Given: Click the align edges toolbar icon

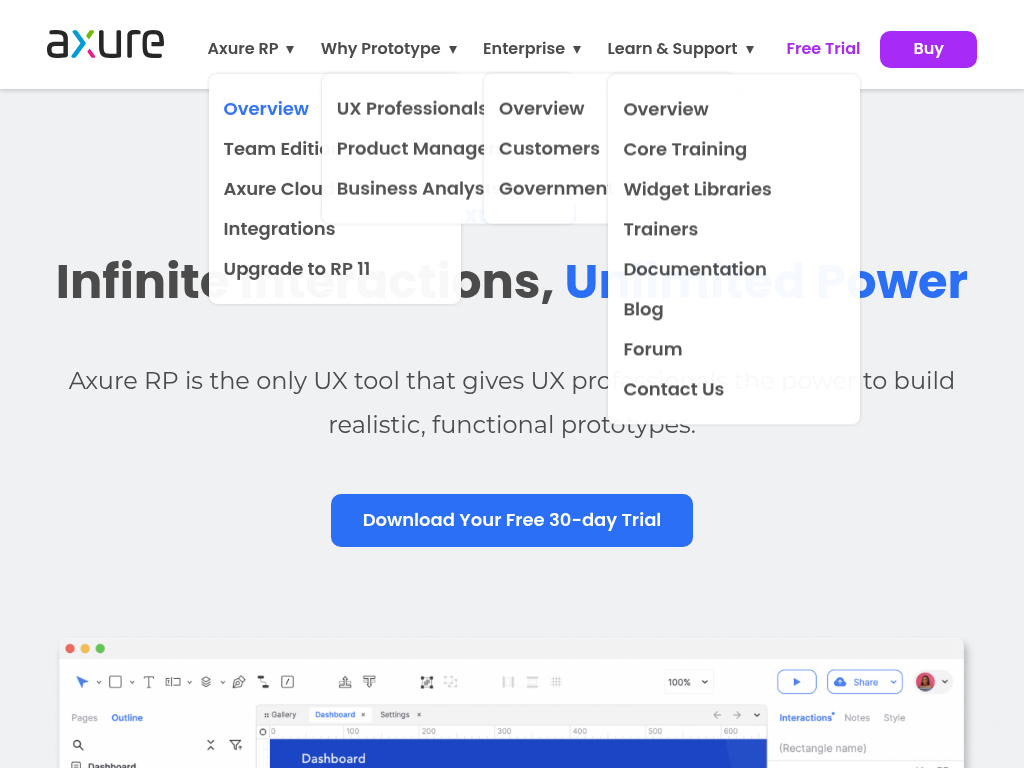Looking at the screenshot, I should [508, 682].
